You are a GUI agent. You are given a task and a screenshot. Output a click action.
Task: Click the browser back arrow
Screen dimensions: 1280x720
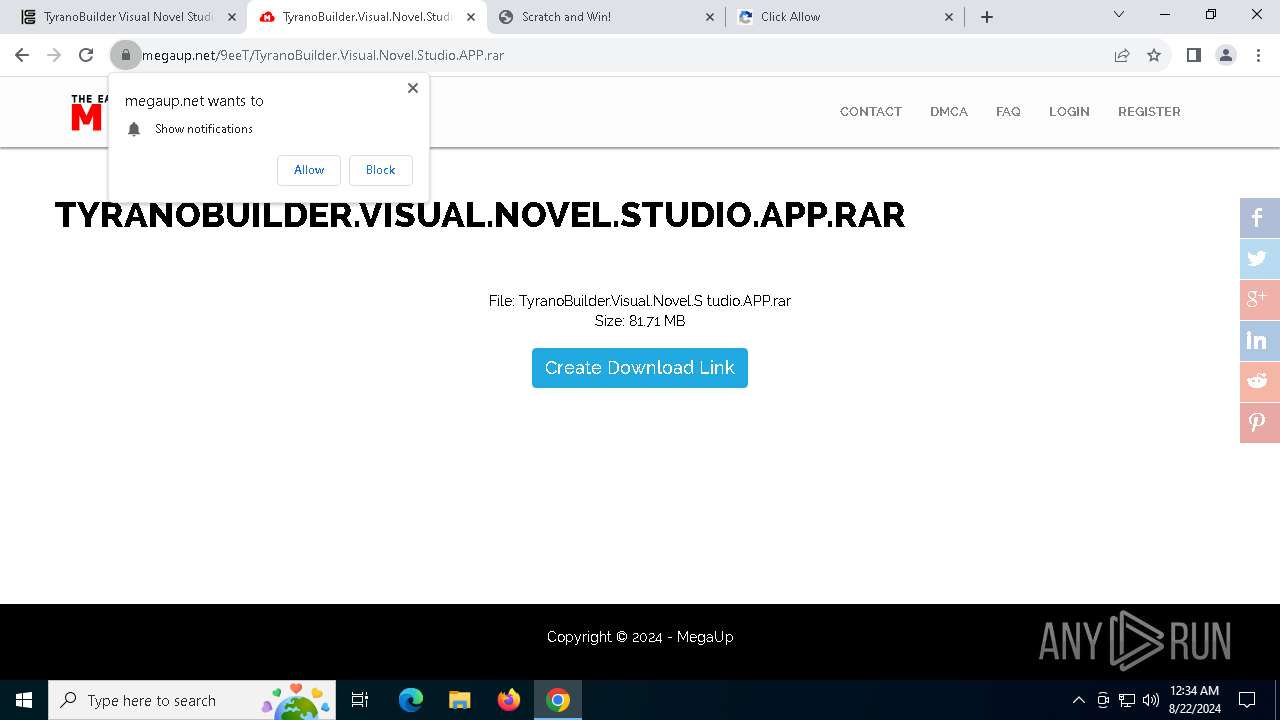click(22, 55)
